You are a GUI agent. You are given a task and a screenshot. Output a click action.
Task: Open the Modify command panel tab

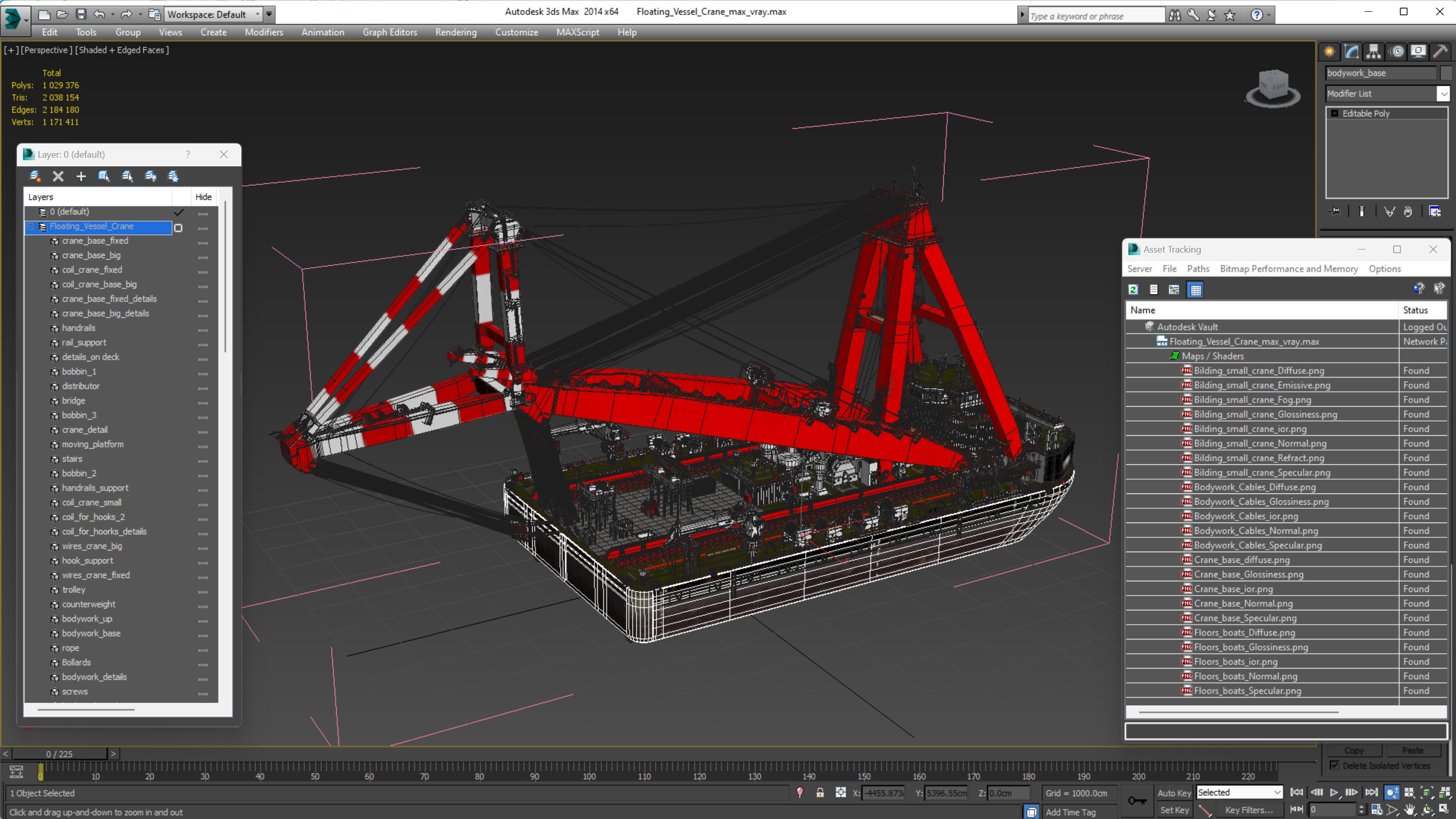tap(1351, 52)
